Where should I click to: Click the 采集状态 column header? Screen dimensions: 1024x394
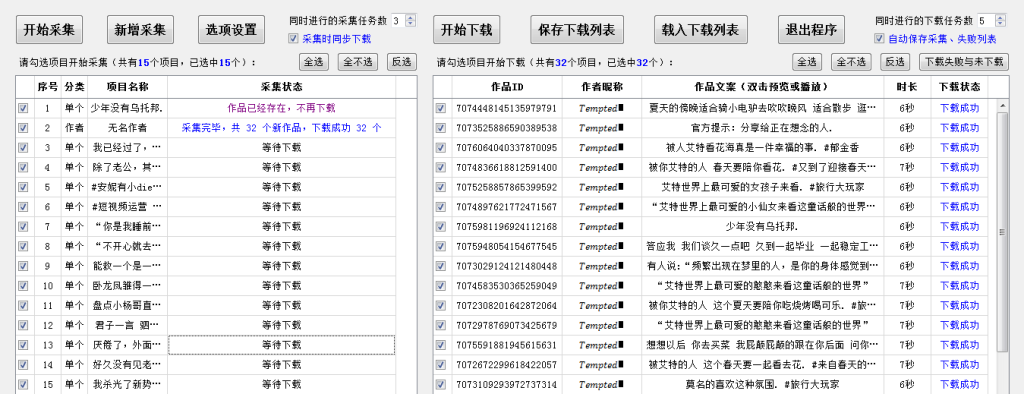coord(281,87)
